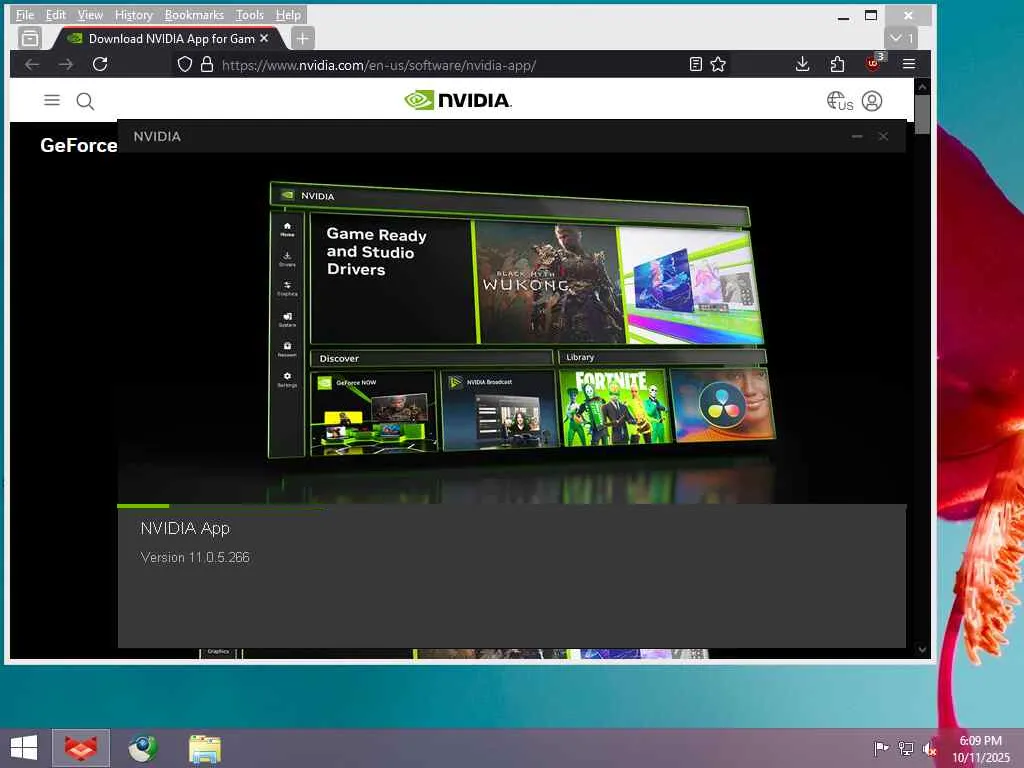Click the Firefox View icon
This screenshot has width=1024, height=768.
click(x=29, y=39)
